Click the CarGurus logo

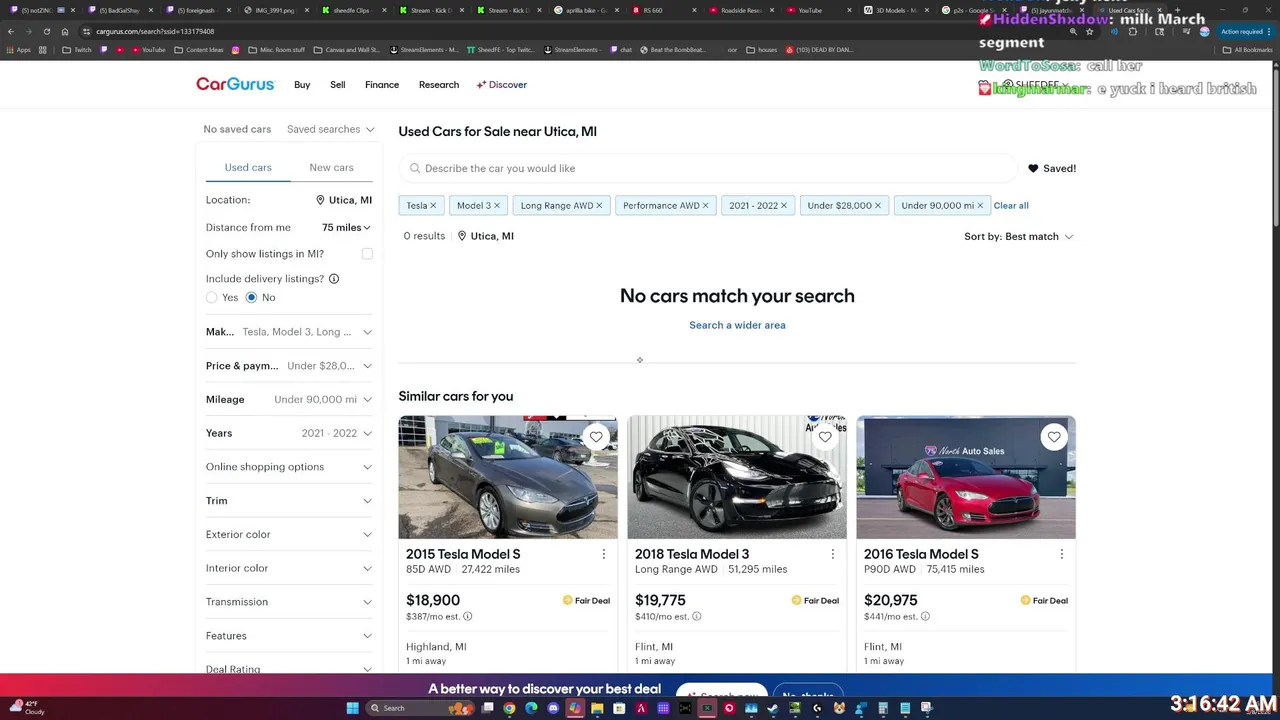[235, 85]
